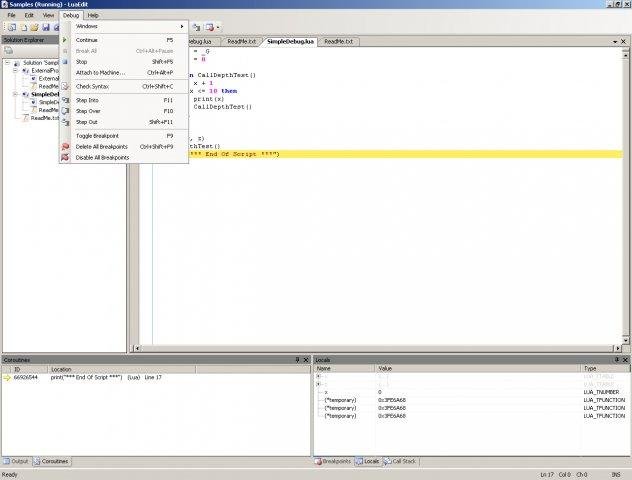The image size is (632, 480).
Task: Click the New File toolbar icon
Action: point(24,27)
